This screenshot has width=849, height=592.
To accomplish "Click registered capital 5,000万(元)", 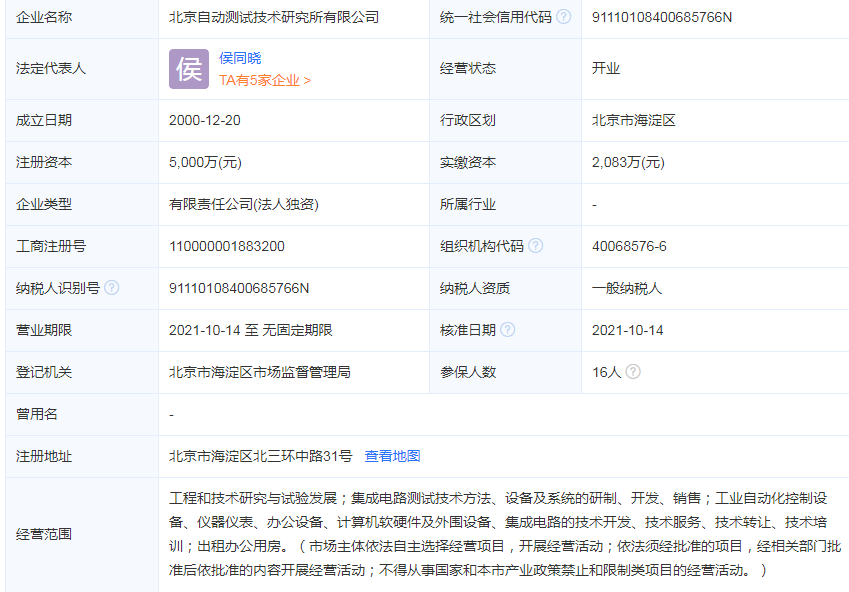I will point(205,162).
